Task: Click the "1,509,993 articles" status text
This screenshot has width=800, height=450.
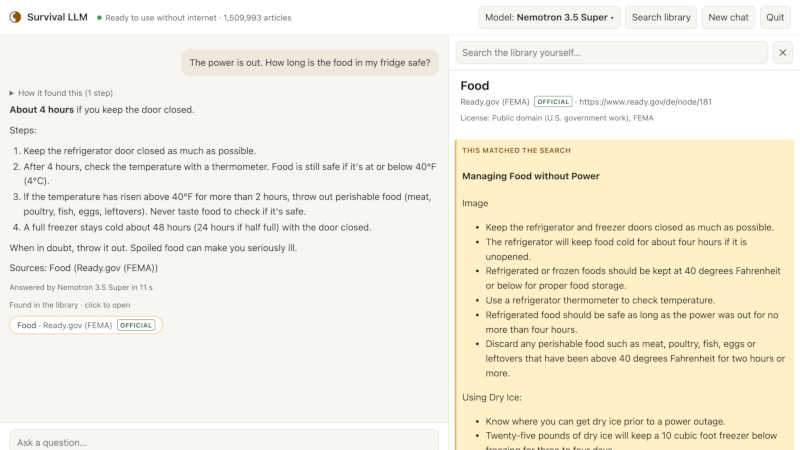Action: (x=258, y=17)
